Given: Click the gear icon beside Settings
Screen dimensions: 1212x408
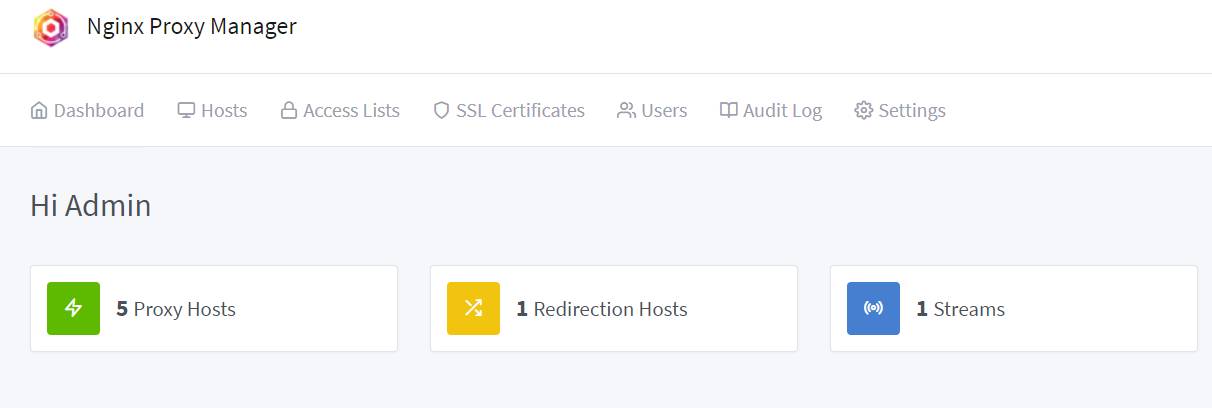Looking at the screenshot, I should (864, 111).
